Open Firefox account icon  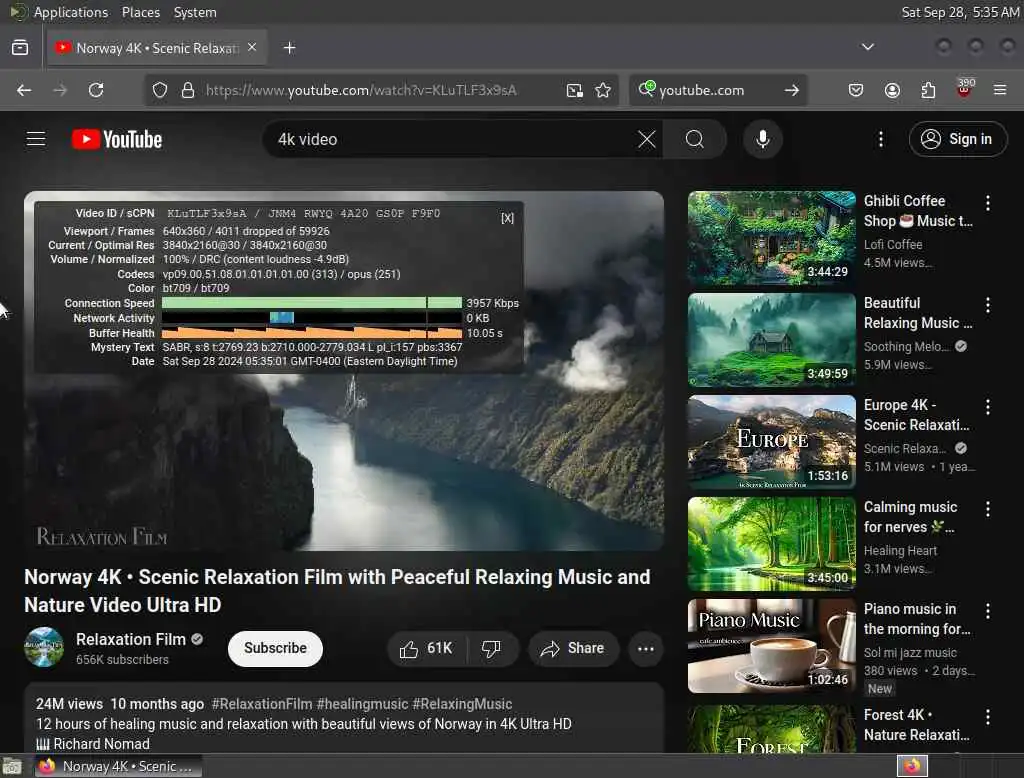click(x=892, y=90)
